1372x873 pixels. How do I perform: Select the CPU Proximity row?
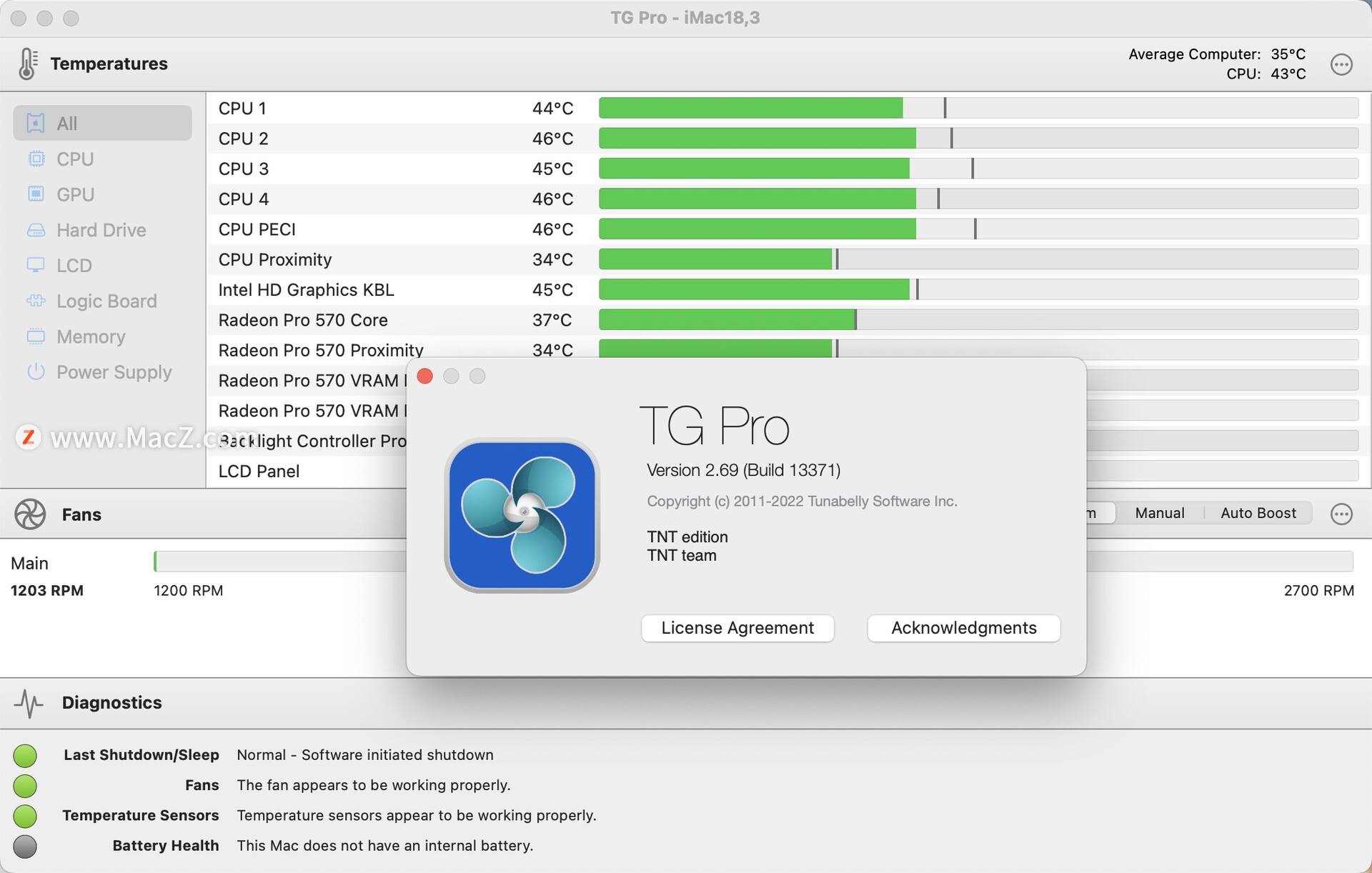[x=789, y=259]
